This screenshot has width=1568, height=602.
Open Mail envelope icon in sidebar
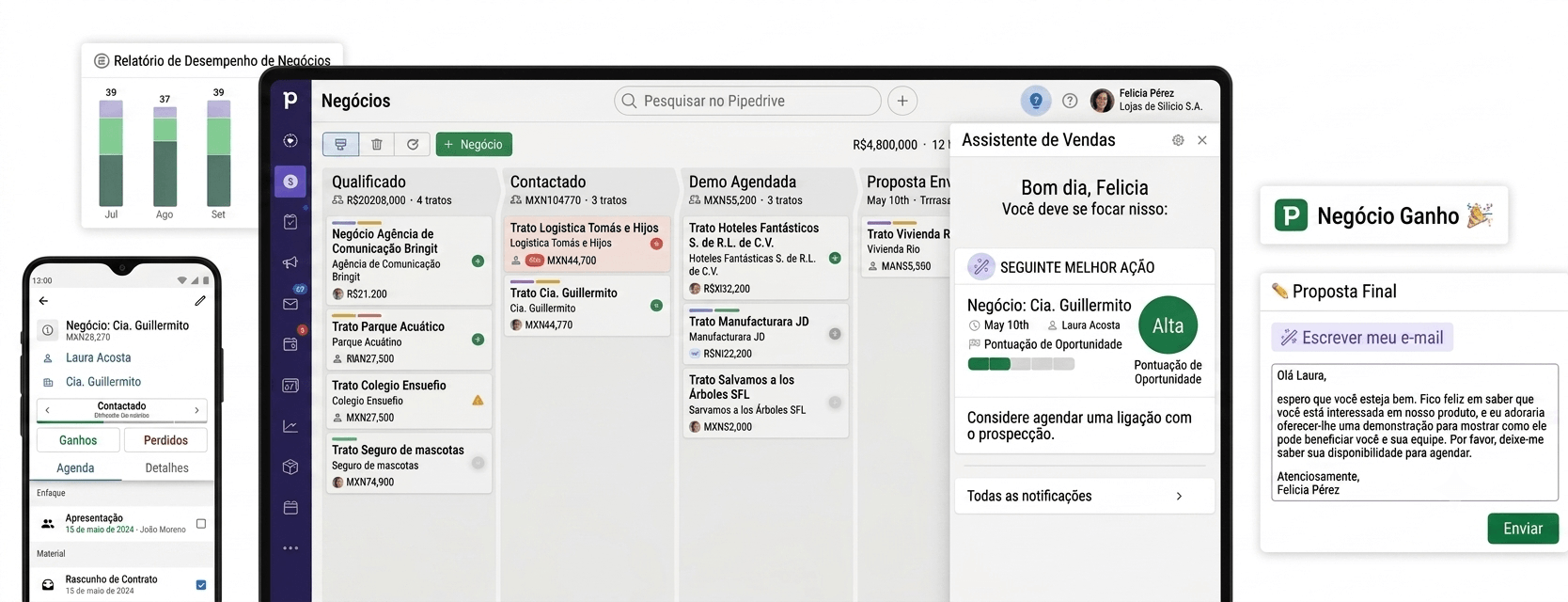coord(290,304)
